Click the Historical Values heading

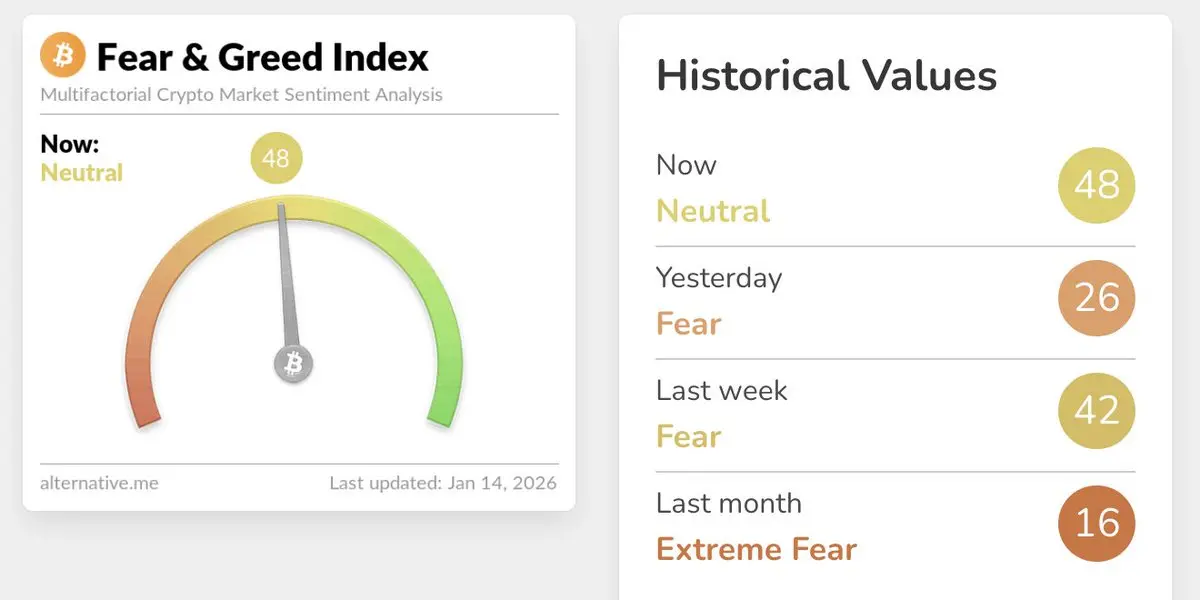tap(826, 76)
